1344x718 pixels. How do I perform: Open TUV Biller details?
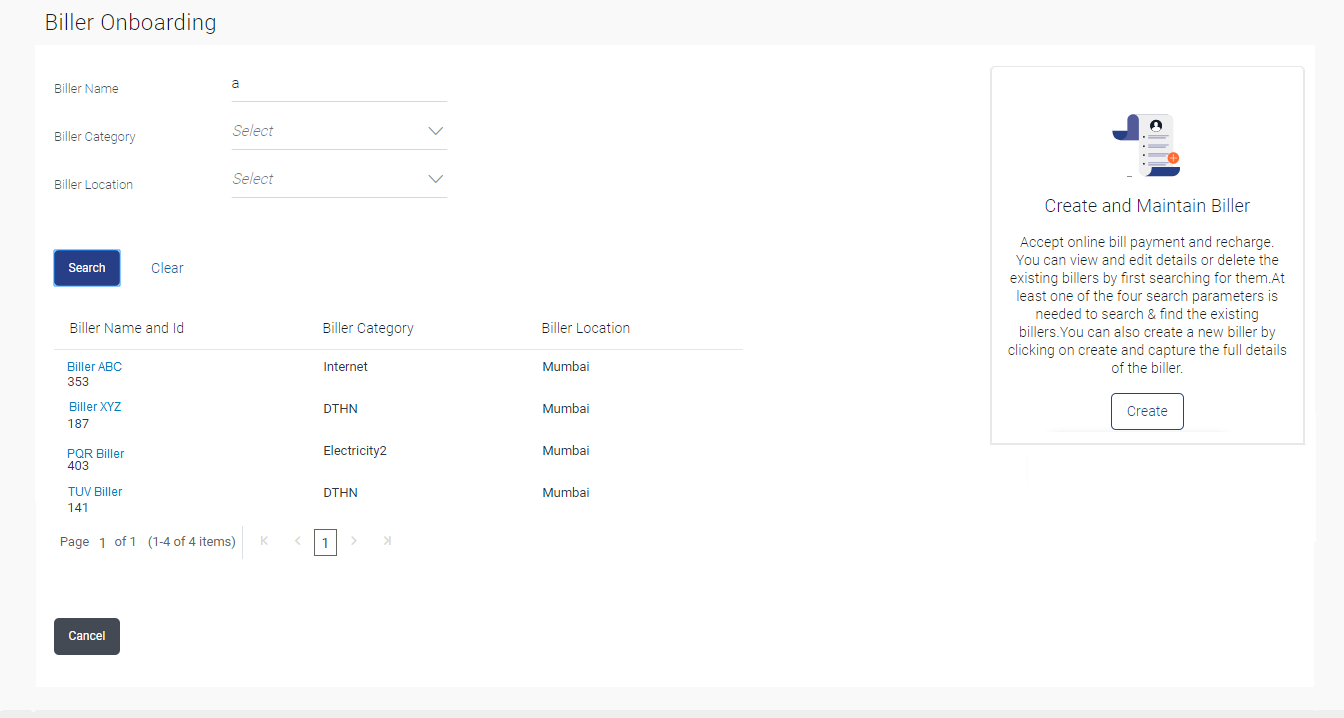(x=95, y=491)
